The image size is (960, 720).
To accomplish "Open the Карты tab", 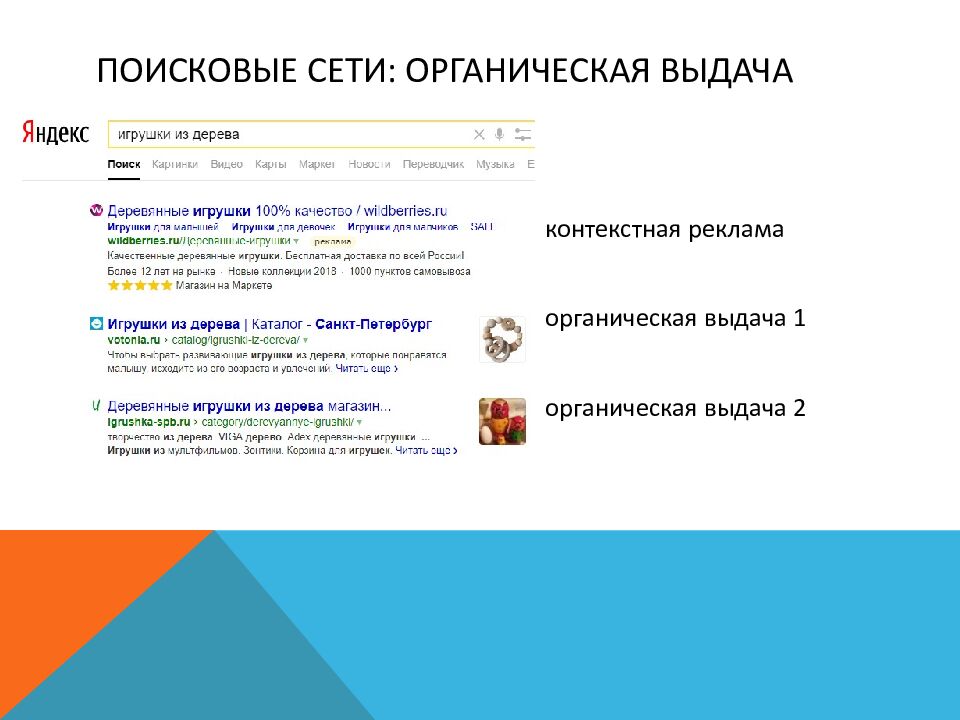I will point(270,164).
